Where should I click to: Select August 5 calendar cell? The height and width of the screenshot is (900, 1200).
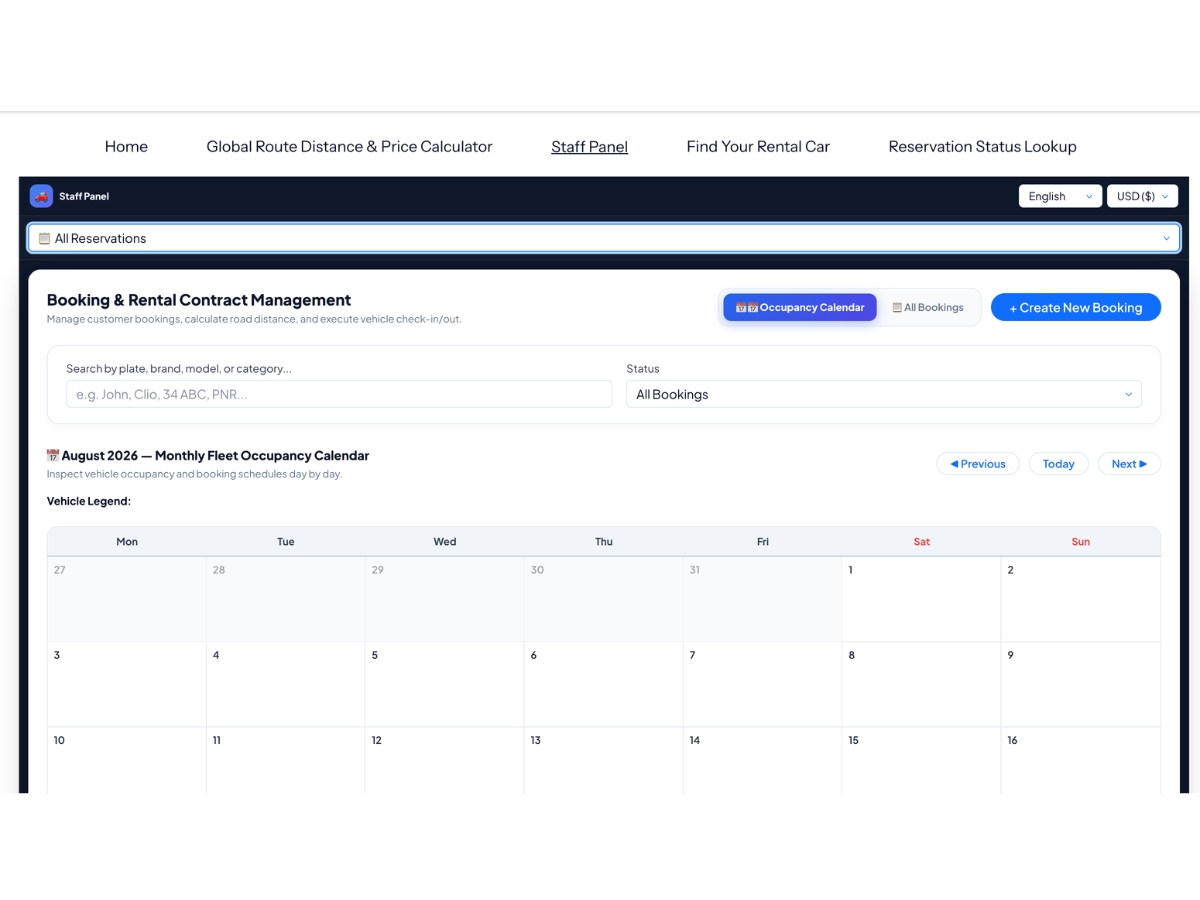[x=445, y=684]
